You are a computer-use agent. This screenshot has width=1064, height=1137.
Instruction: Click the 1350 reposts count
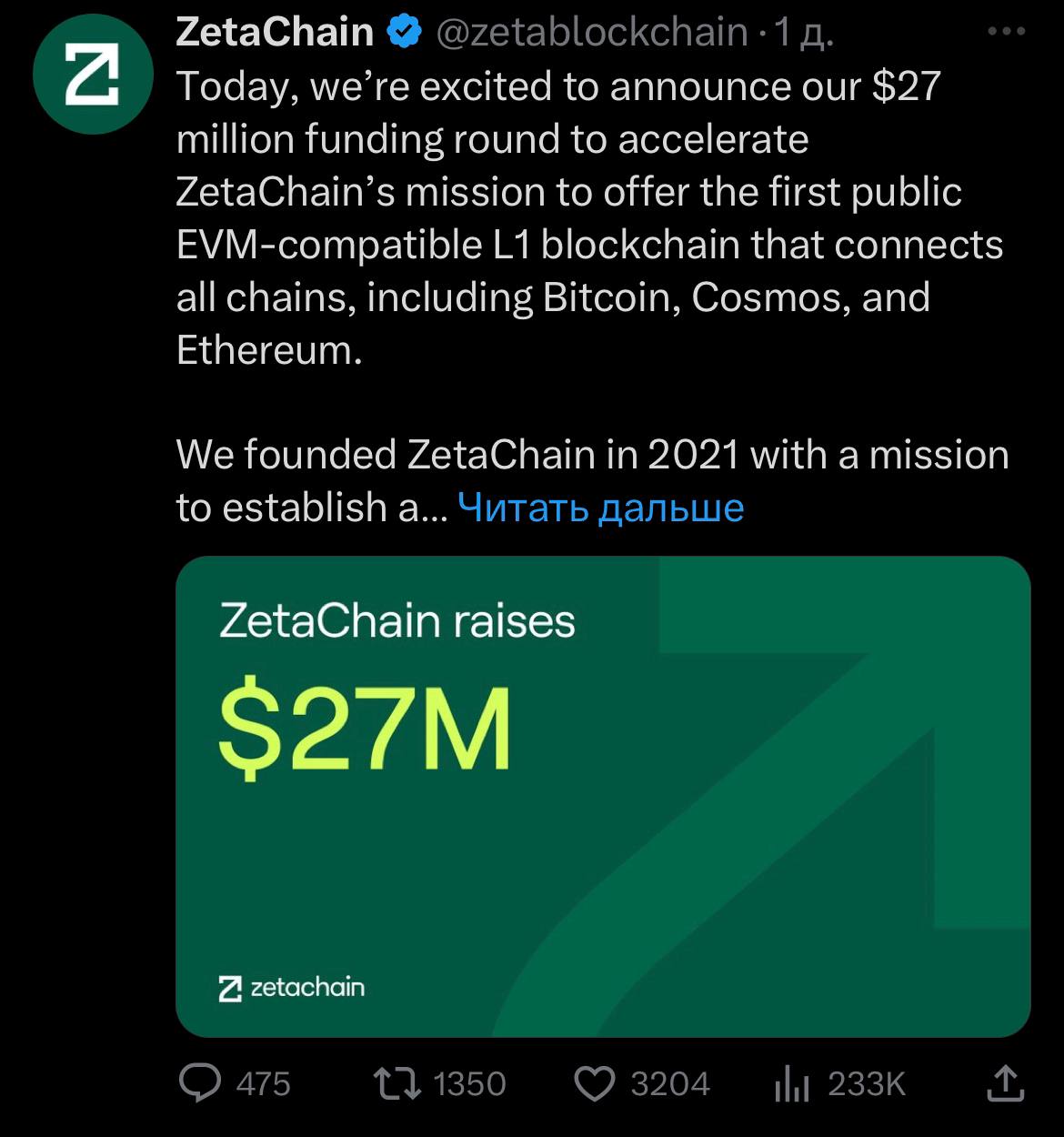coord(469,1084)
